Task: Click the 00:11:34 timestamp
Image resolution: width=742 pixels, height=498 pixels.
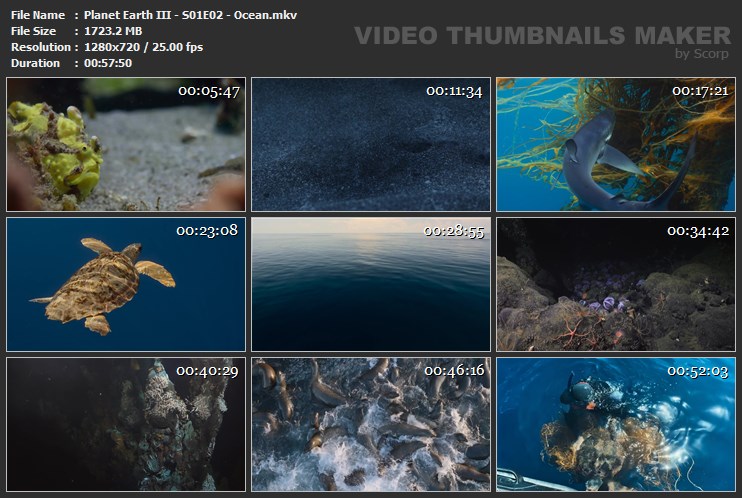Action: tap(454, 91)
